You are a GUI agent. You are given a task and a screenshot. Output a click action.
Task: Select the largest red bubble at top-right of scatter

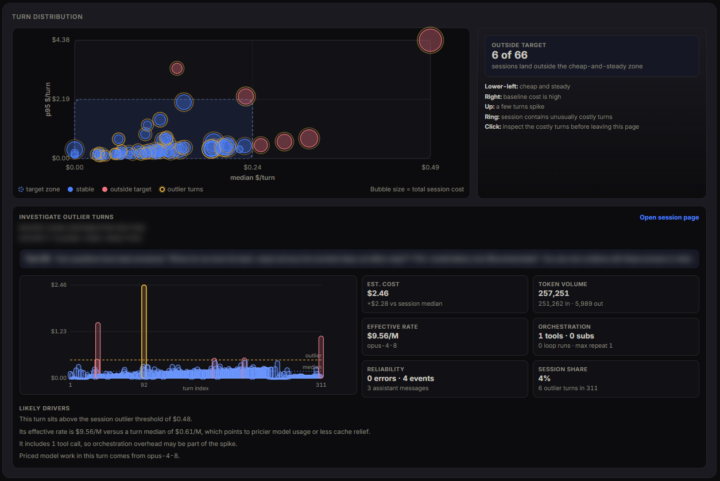tap(430, 40)
